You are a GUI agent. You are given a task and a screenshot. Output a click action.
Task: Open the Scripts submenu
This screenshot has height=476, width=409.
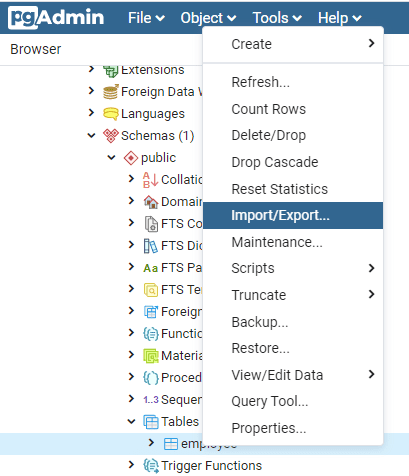293,268
